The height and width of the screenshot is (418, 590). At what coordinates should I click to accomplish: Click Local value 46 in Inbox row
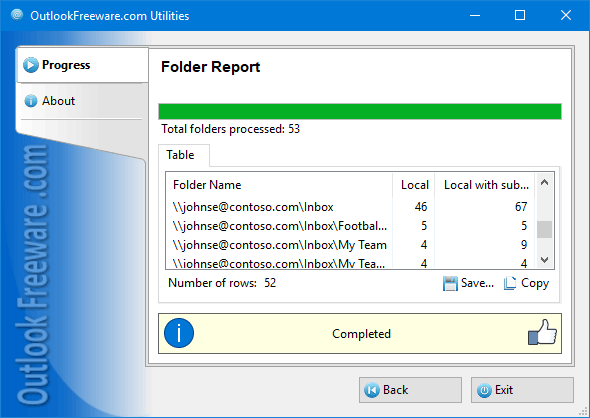point(421,207)
